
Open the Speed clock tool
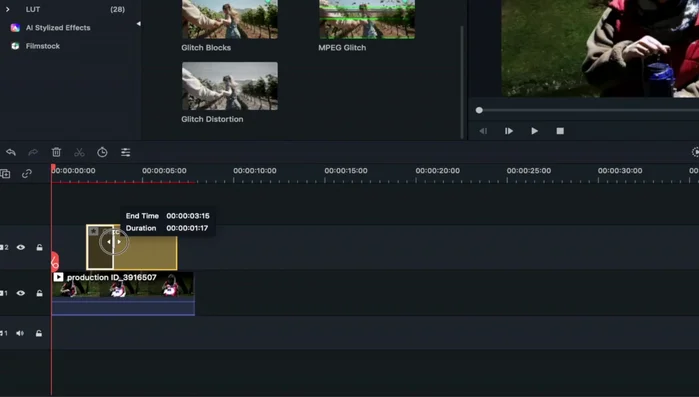click(102, 152)
